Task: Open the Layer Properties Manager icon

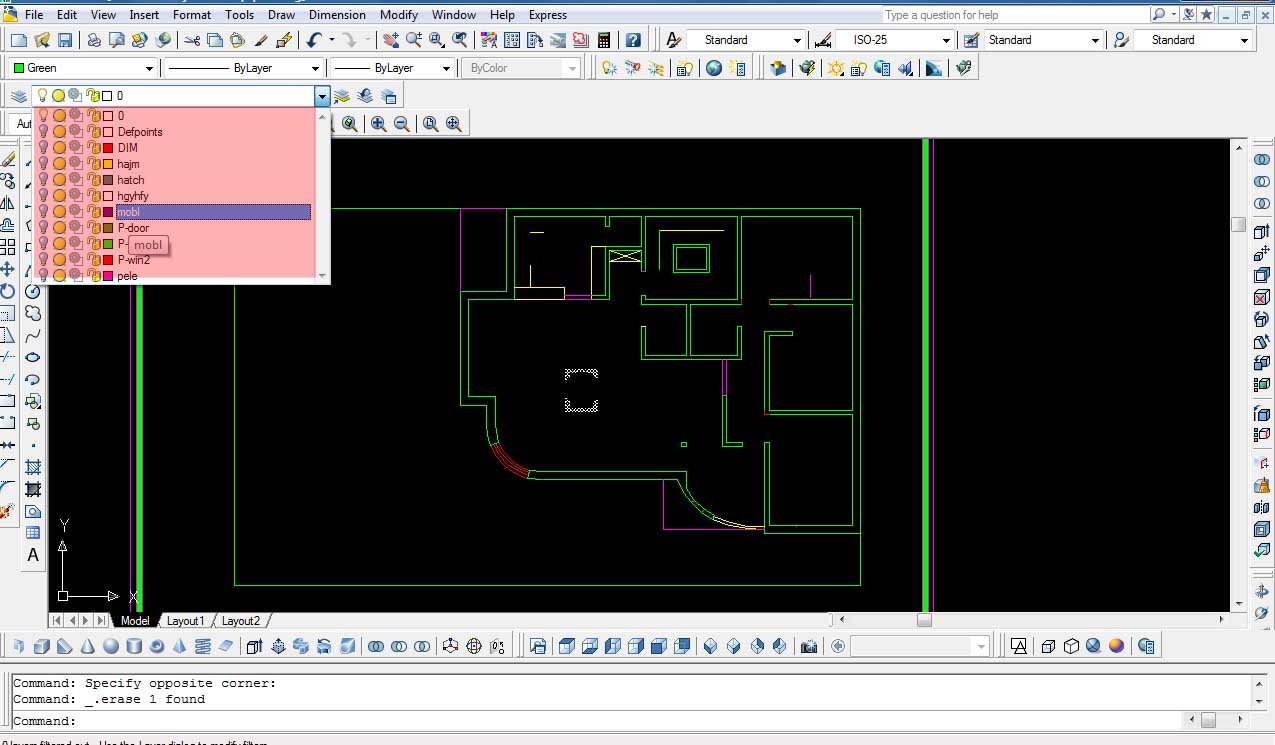Action: [x=17, y=96]
